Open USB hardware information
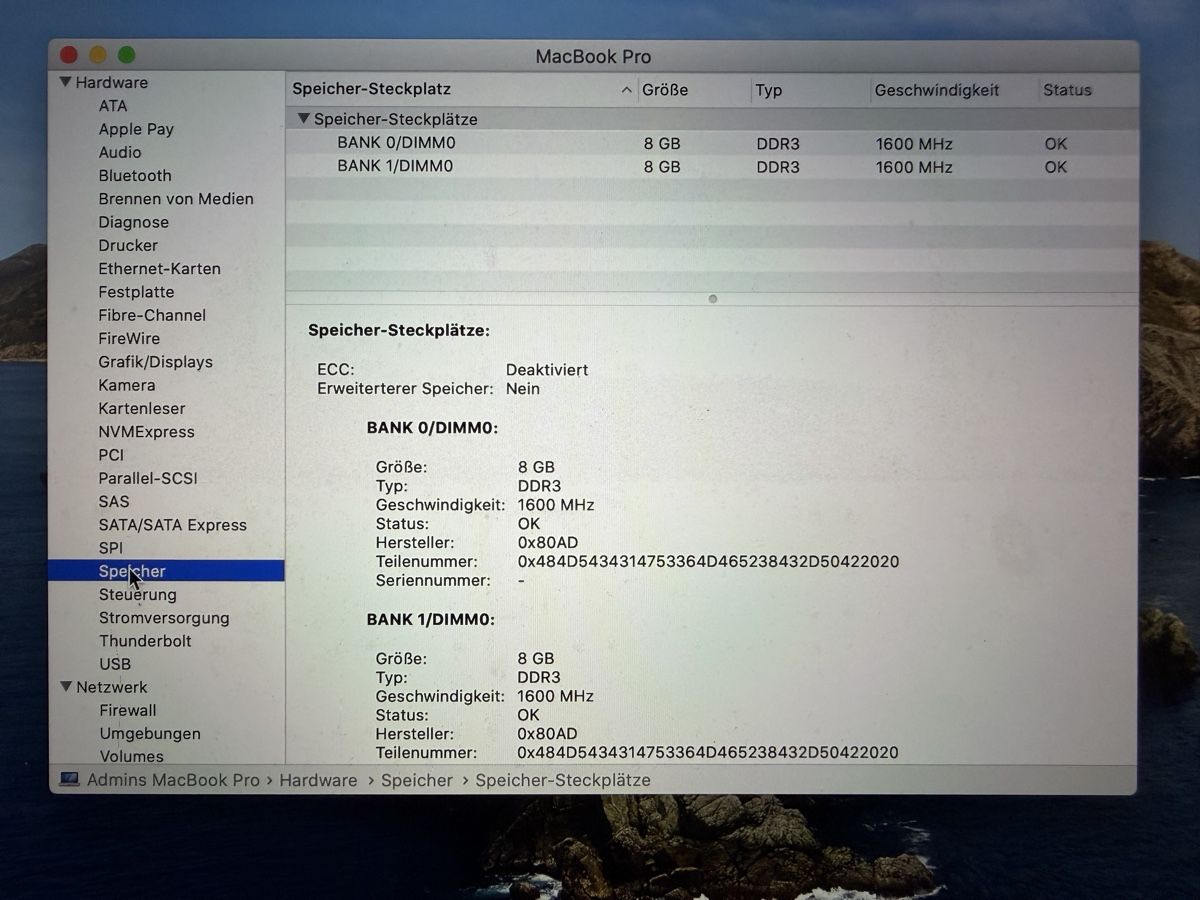1200x900 pixels. point(115,664)
